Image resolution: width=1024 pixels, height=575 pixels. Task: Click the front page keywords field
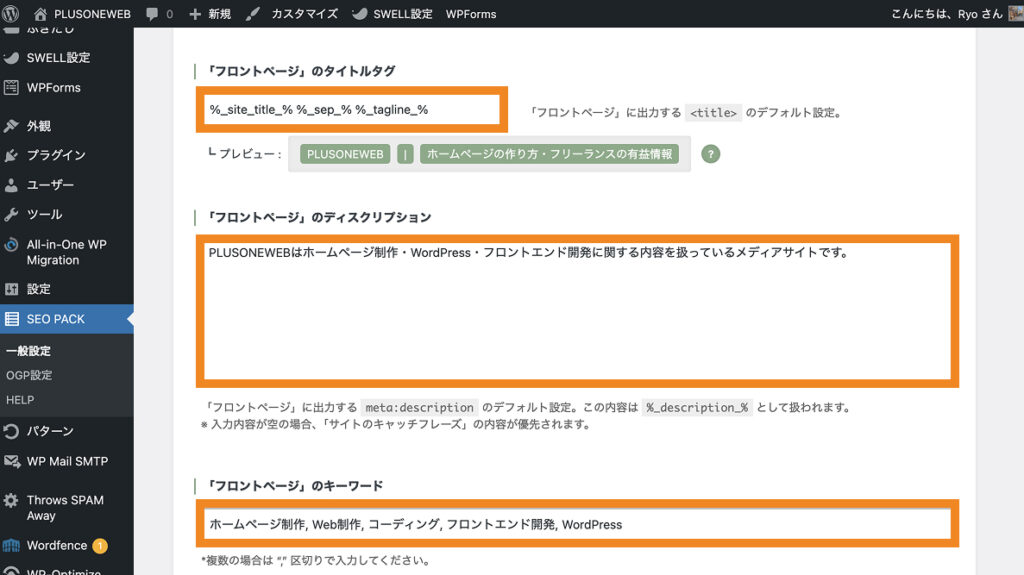click(577, 524)
